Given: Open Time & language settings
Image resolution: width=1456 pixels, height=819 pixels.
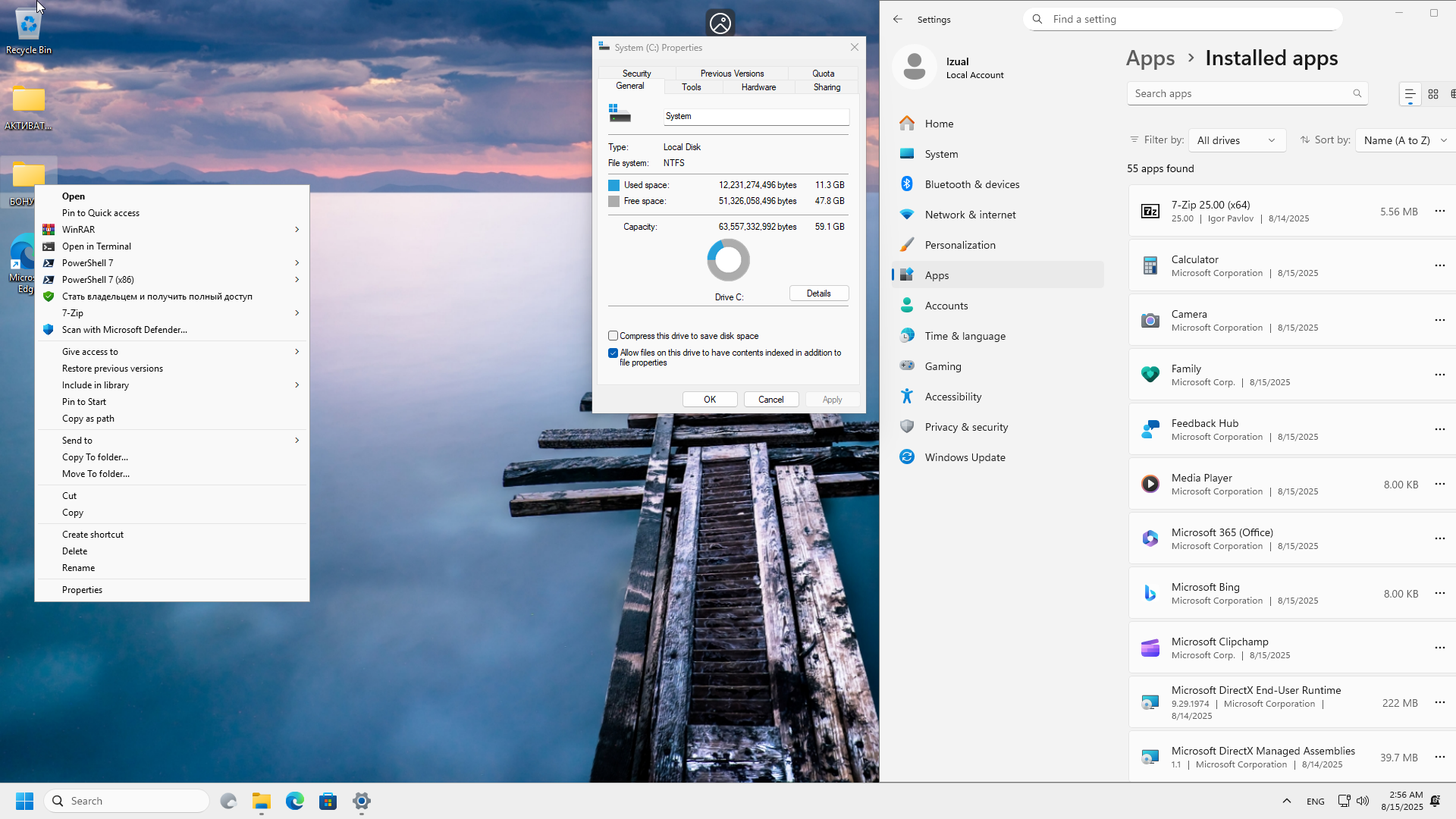Looking at the screenshot, I should (997, 336).
